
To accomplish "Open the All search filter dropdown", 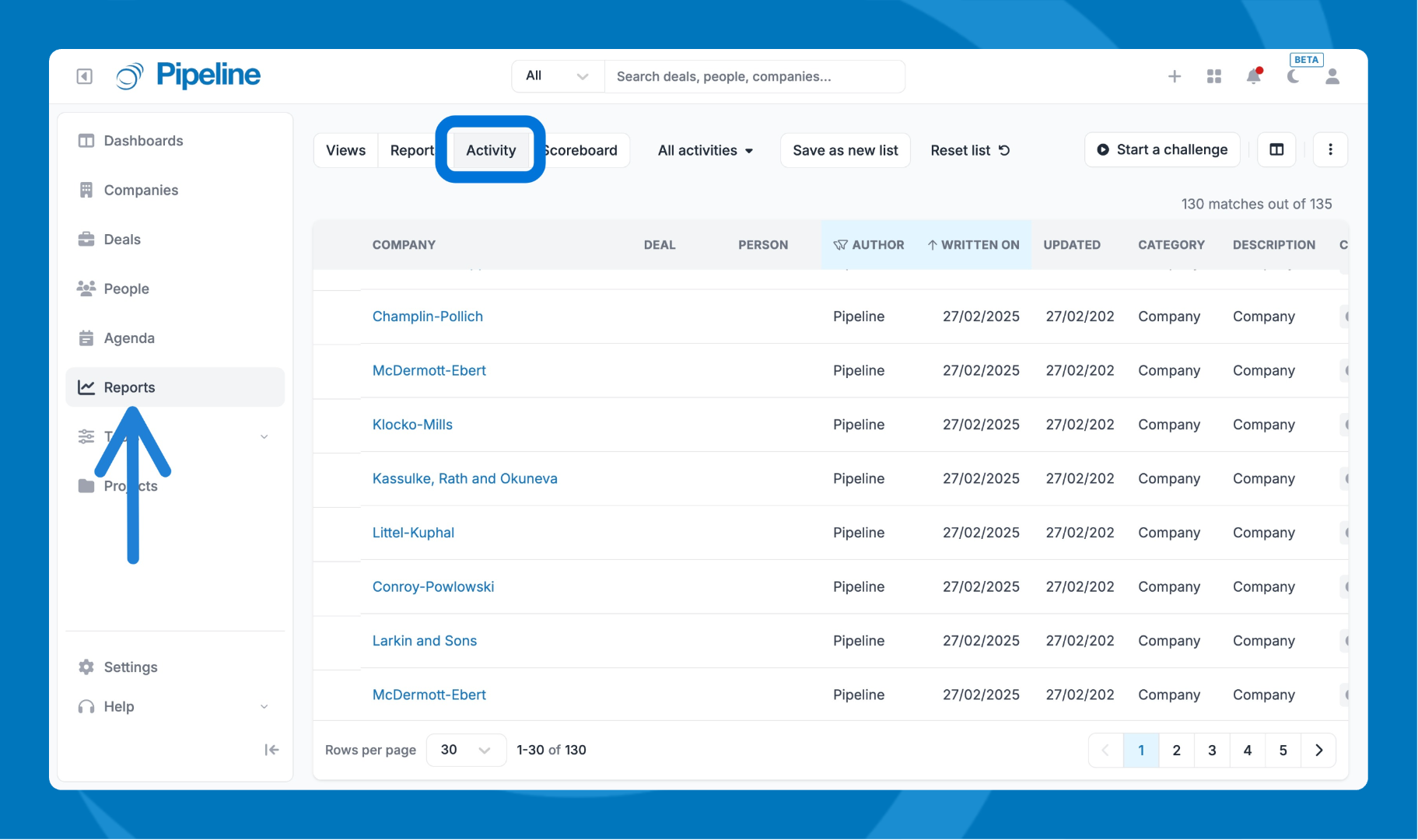I will click(x=557, y=76).
